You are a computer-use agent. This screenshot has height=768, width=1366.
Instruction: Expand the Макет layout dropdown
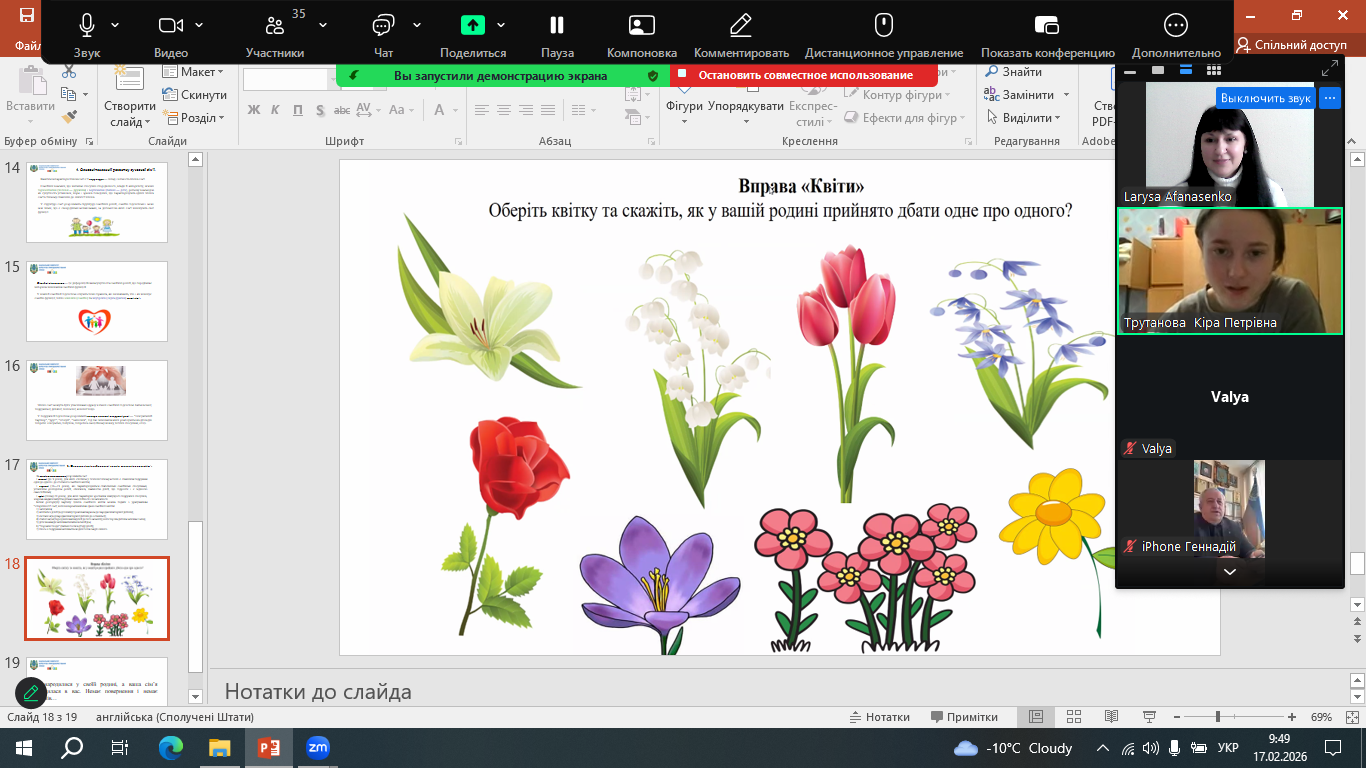(203, 72)
